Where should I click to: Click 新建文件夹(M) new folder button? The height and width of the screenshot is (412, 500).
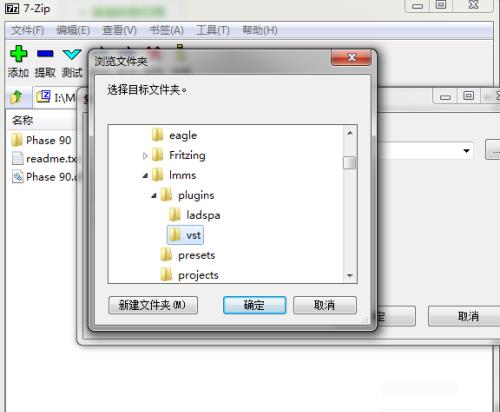pos(153,305)
